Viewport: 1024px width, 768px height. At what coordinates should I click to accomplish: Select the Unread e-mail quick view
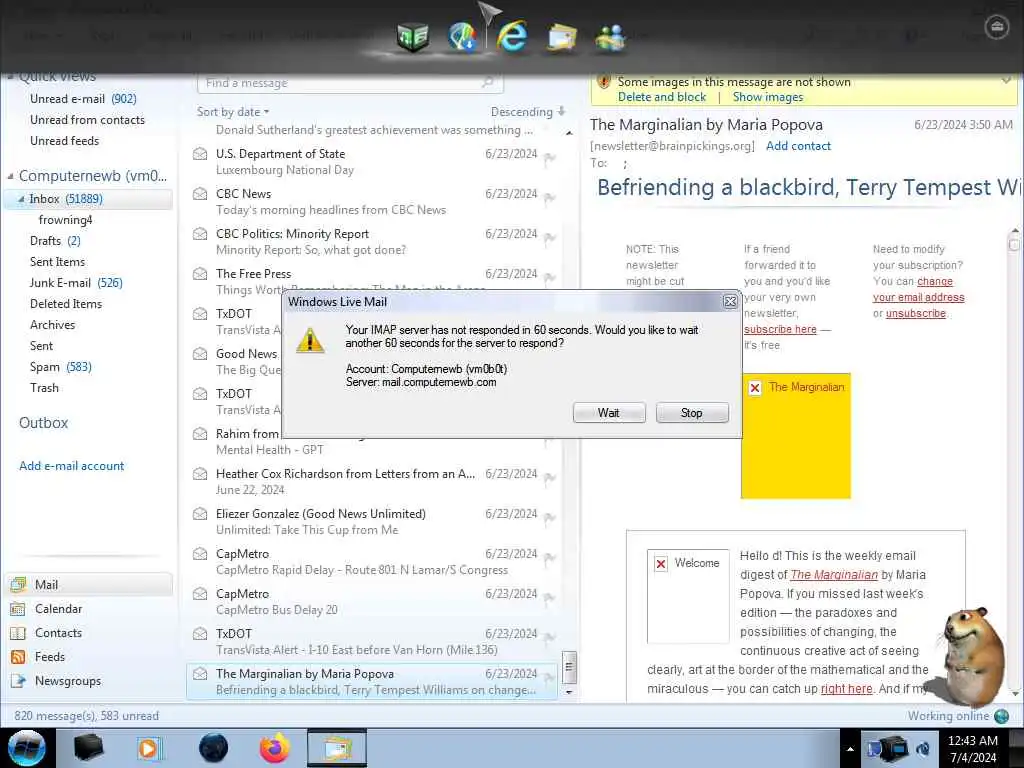pyautogui.click(x=83, y=99)
